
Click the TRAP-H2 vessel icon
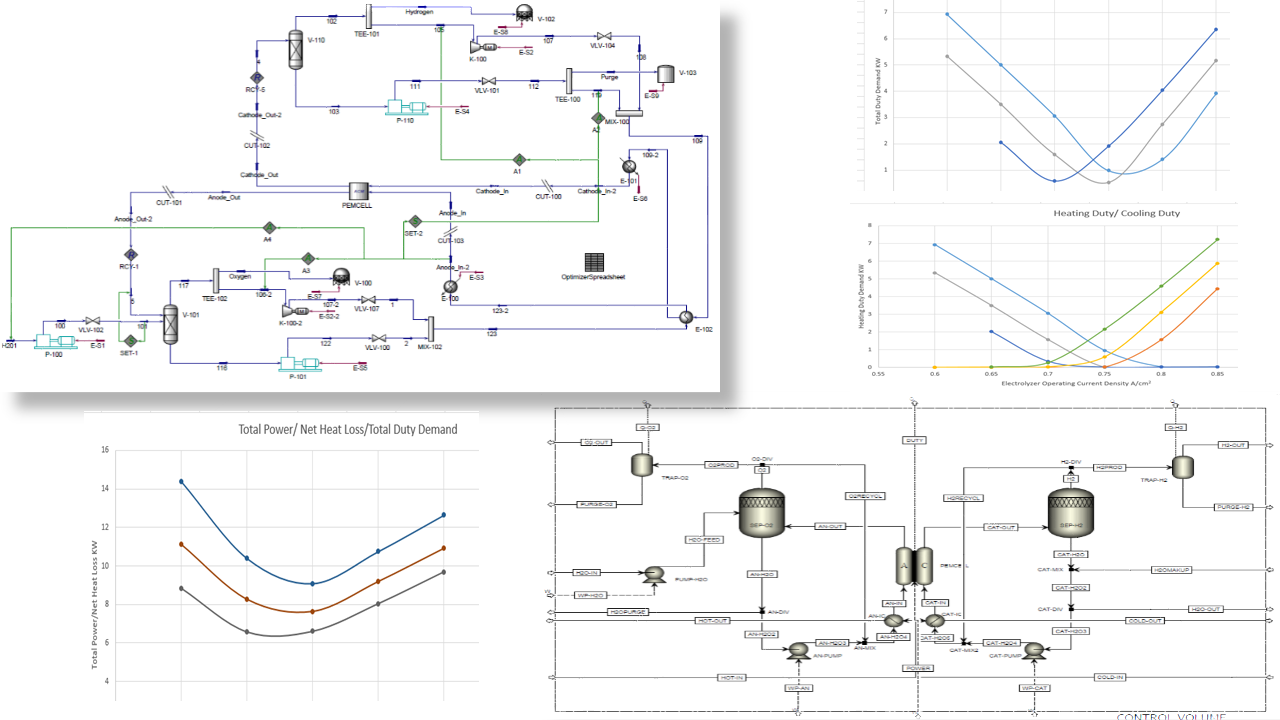(1183, 466)
